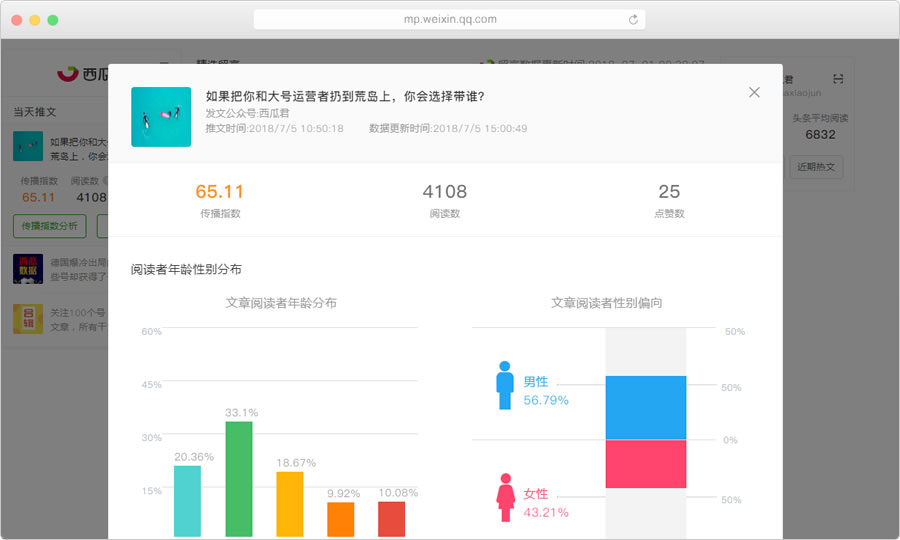Click the browser reload icon
The height and width of the screenshot is (540, 900).
tap(633, 19)
